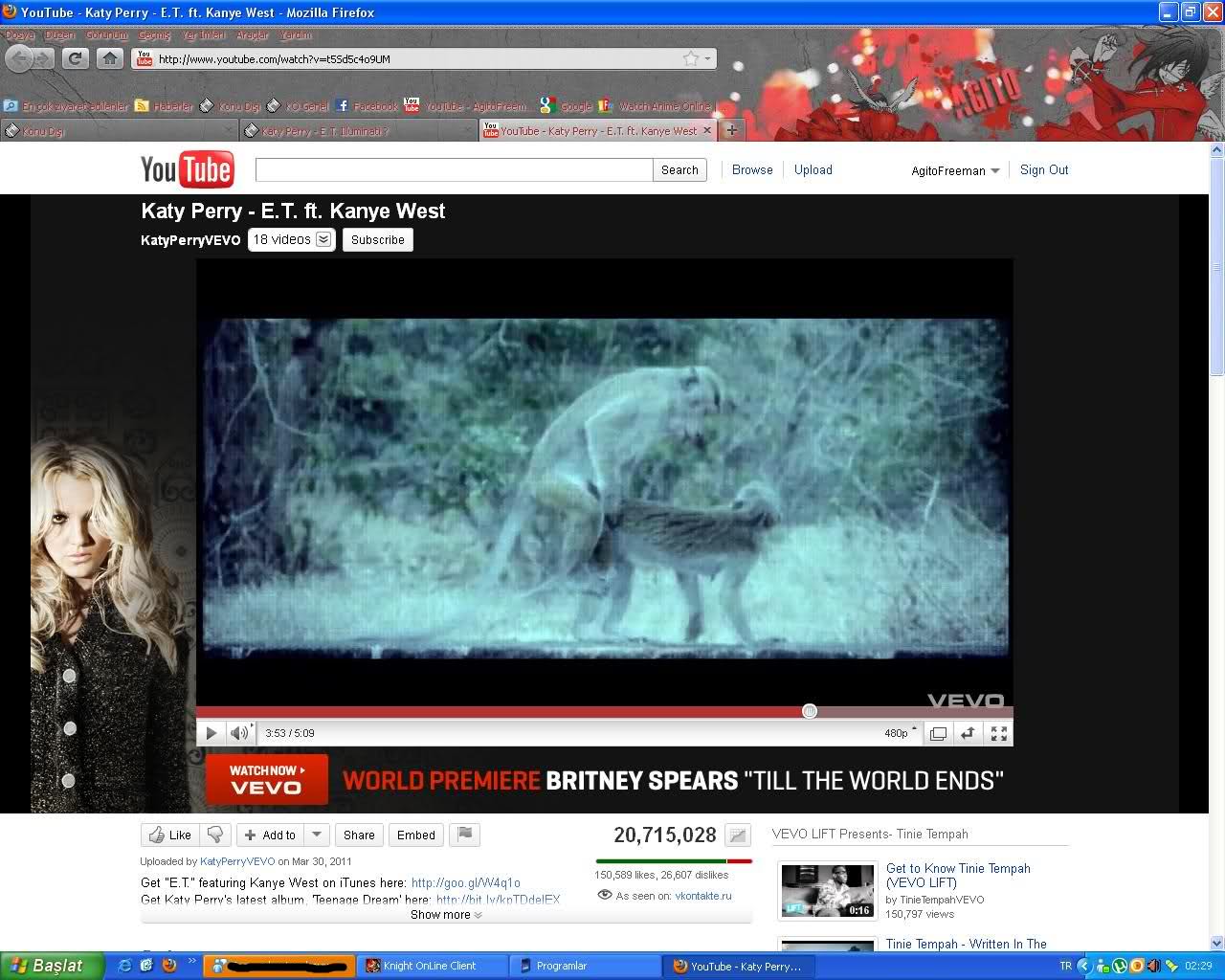Go to the Firefox home page icon

point(110,58)
